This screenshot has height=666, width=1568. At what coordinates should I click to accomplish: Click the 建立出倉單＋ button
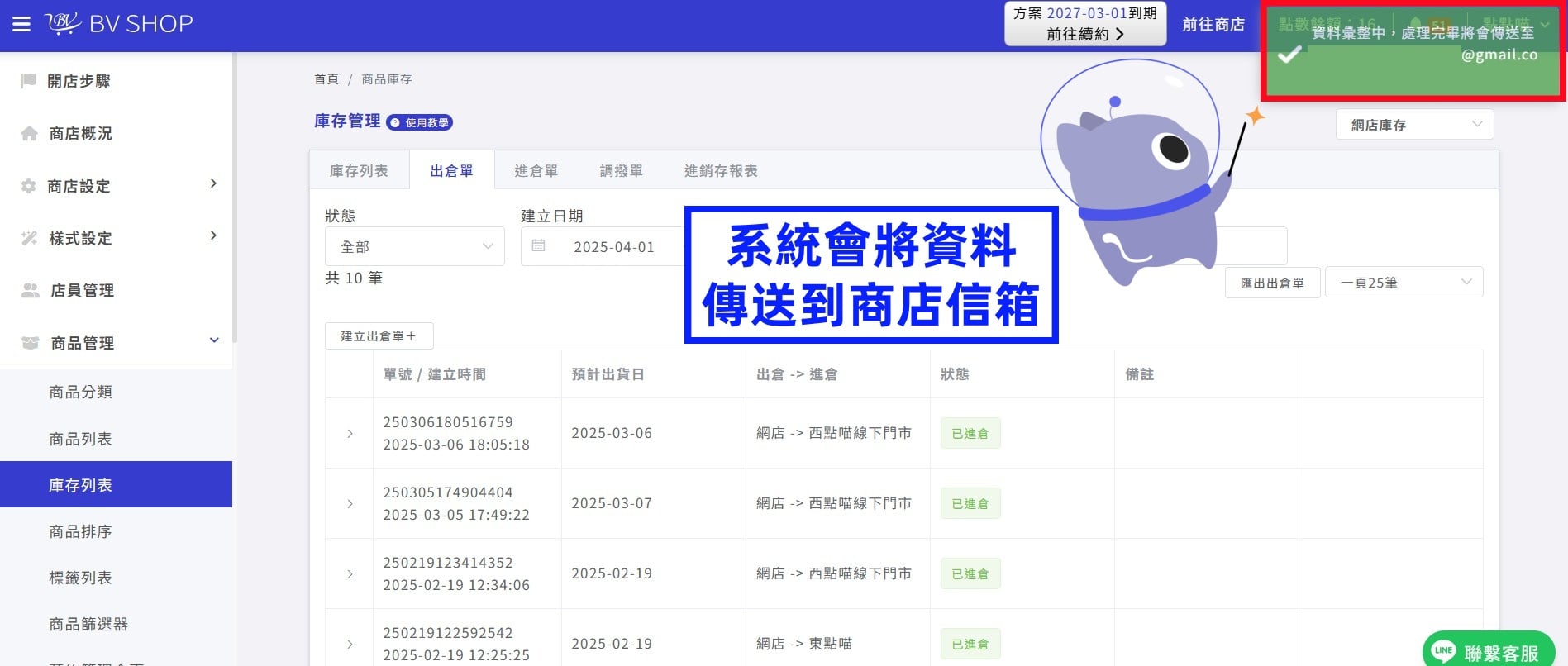tap(379, 336)
